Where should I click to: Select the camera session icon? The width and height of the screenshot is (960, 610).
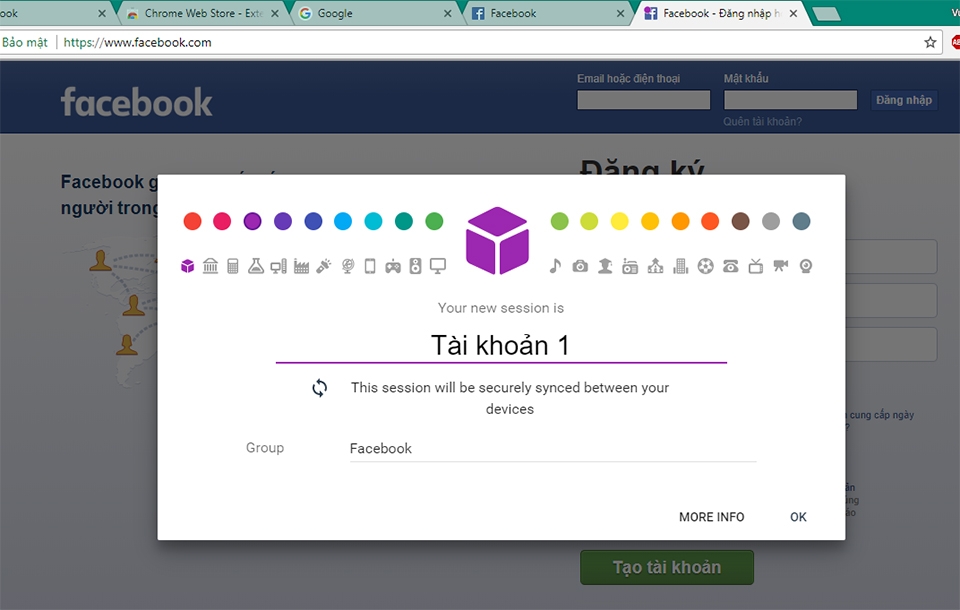(579, 266)
